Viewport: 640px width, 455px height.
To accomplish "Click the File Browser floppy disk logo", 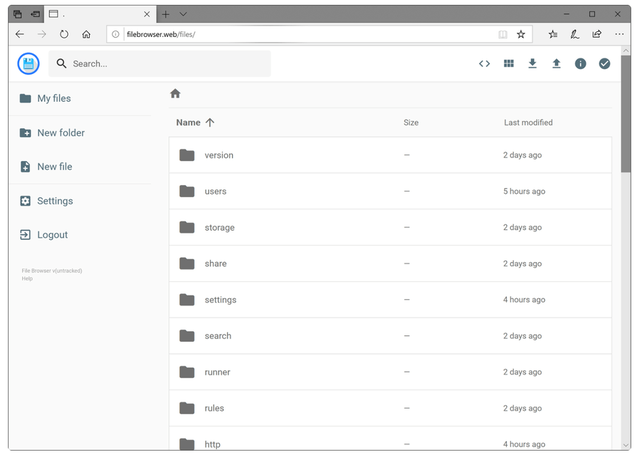I will coord(29,64).
